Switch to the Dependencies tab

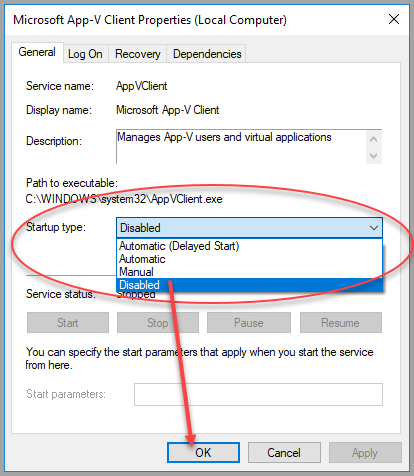click(x=207, y=54)
